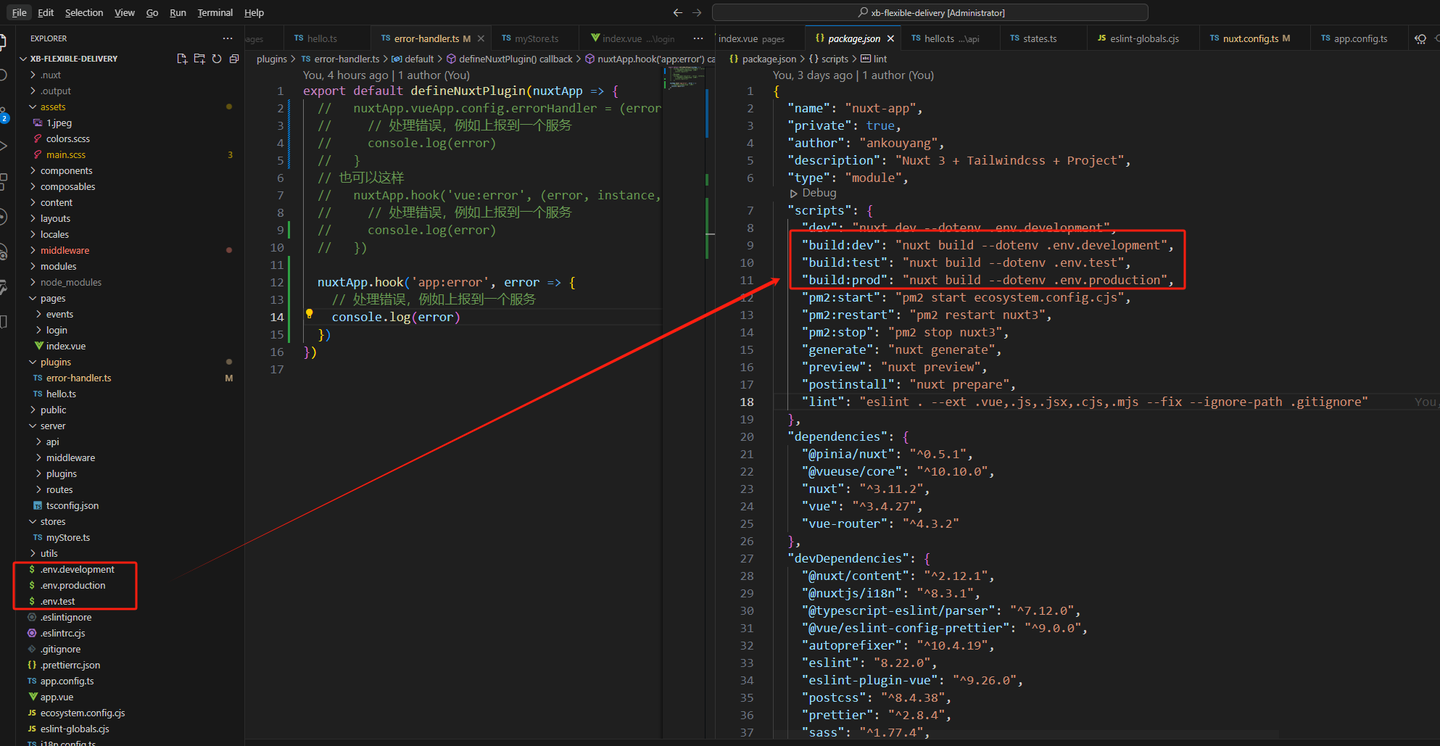This screenshot has width=1440, height=746.
Task: Collapse the assets folder
Action: point(52,107)
